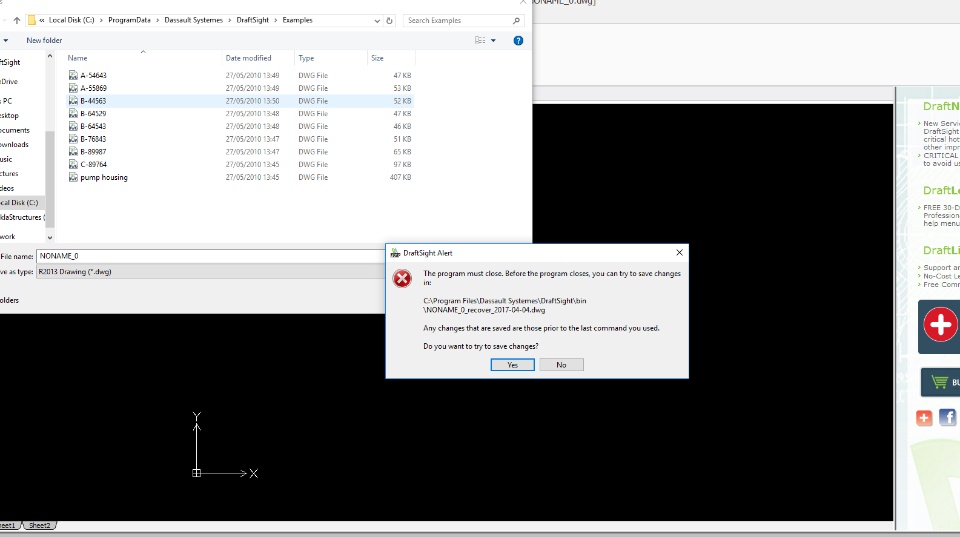The height and width of the screenshot is (537, 960).
Task: Expand the view options dropdown arrow
Action: click(493, 40)
